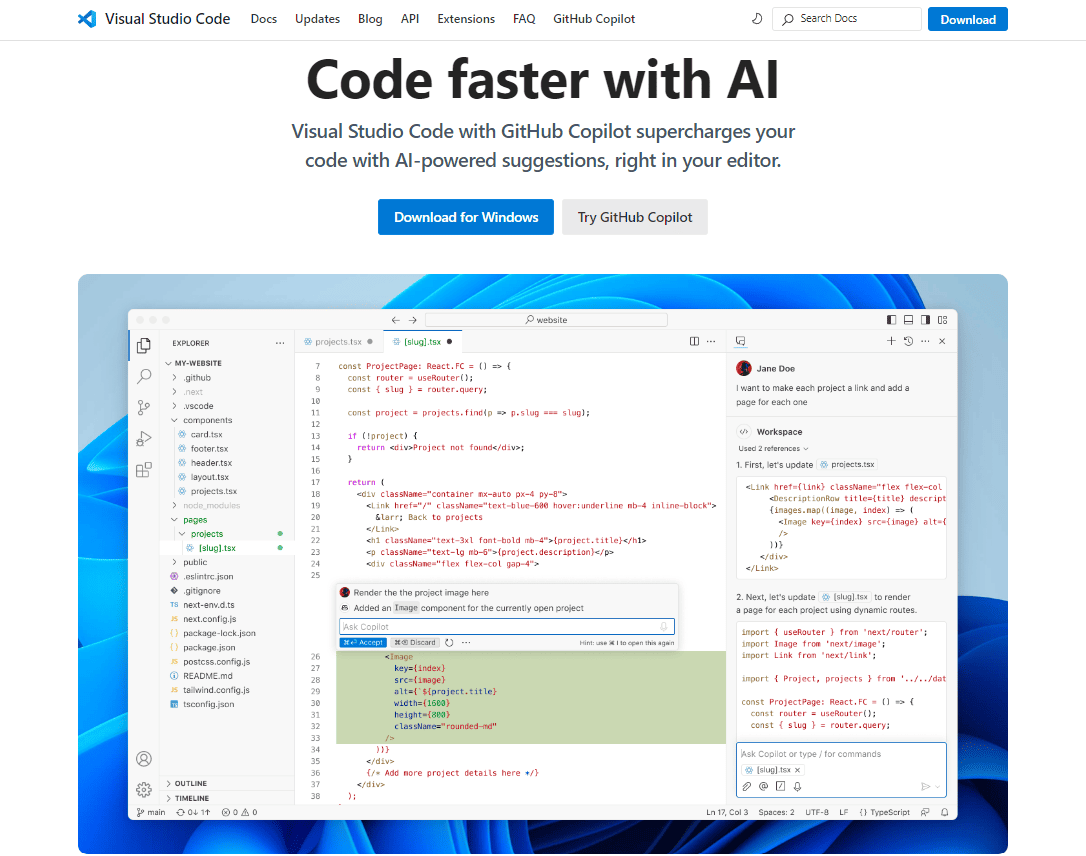Switch to the projects.tsx editor tab

click(338, 341)
